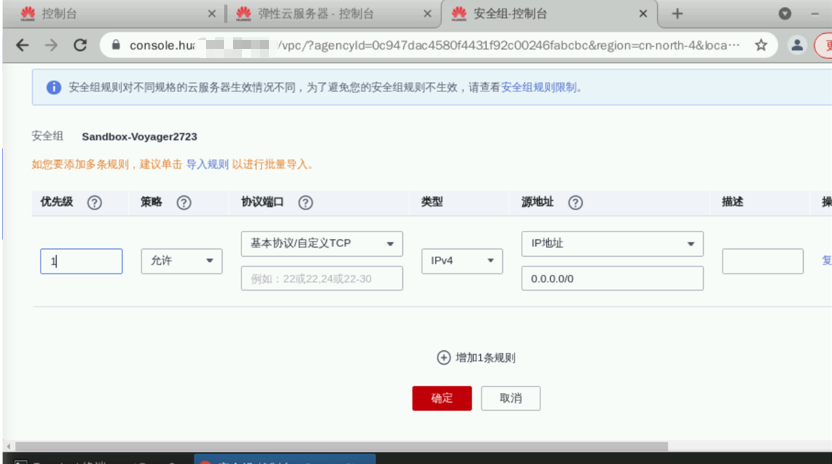Expand the 基本协议/自定义TCP protocol dropdown
This screenshot has width=832, height=464.
point(321,243)
